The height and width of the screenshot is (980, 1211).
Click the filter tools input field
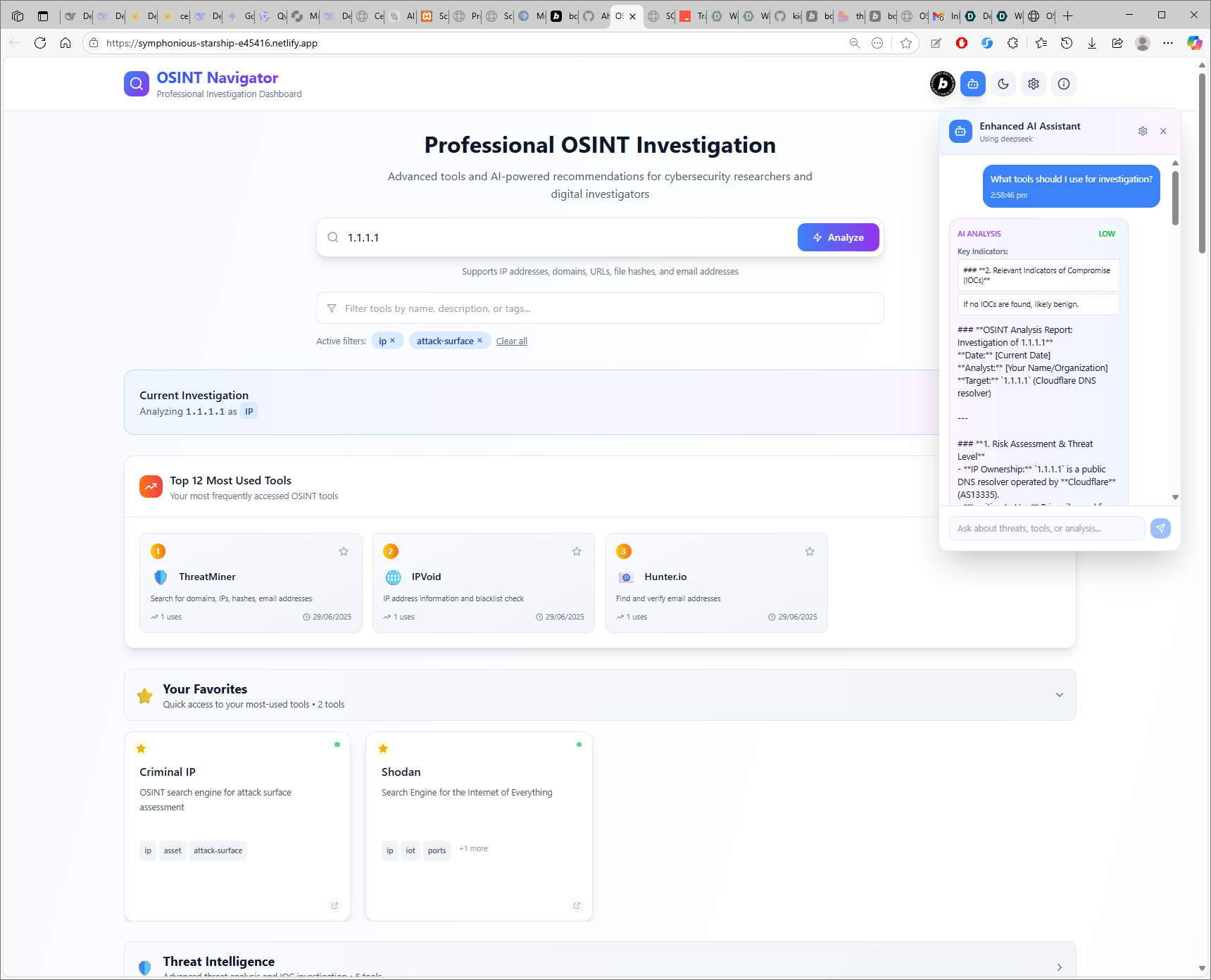[600, 308]
